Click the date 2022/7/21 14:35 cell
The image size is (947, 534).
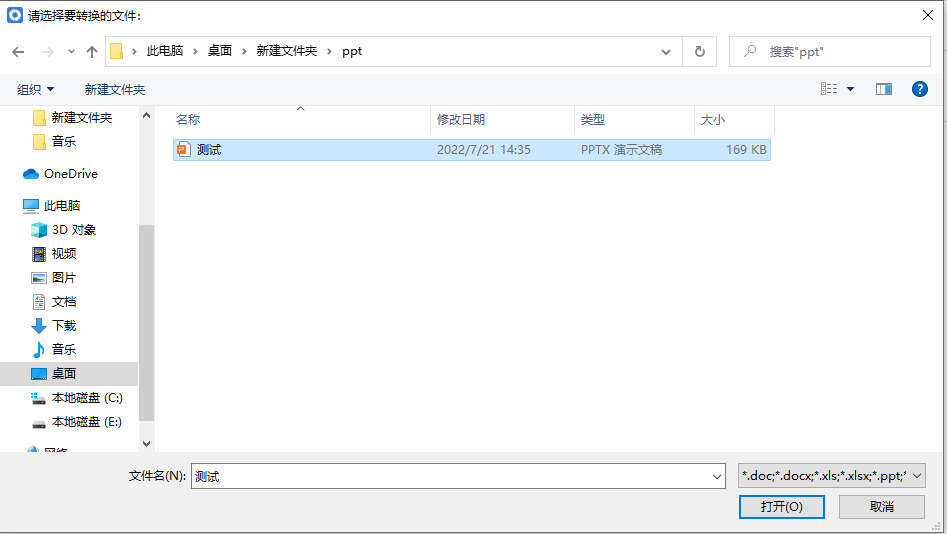tap(484, 150)
